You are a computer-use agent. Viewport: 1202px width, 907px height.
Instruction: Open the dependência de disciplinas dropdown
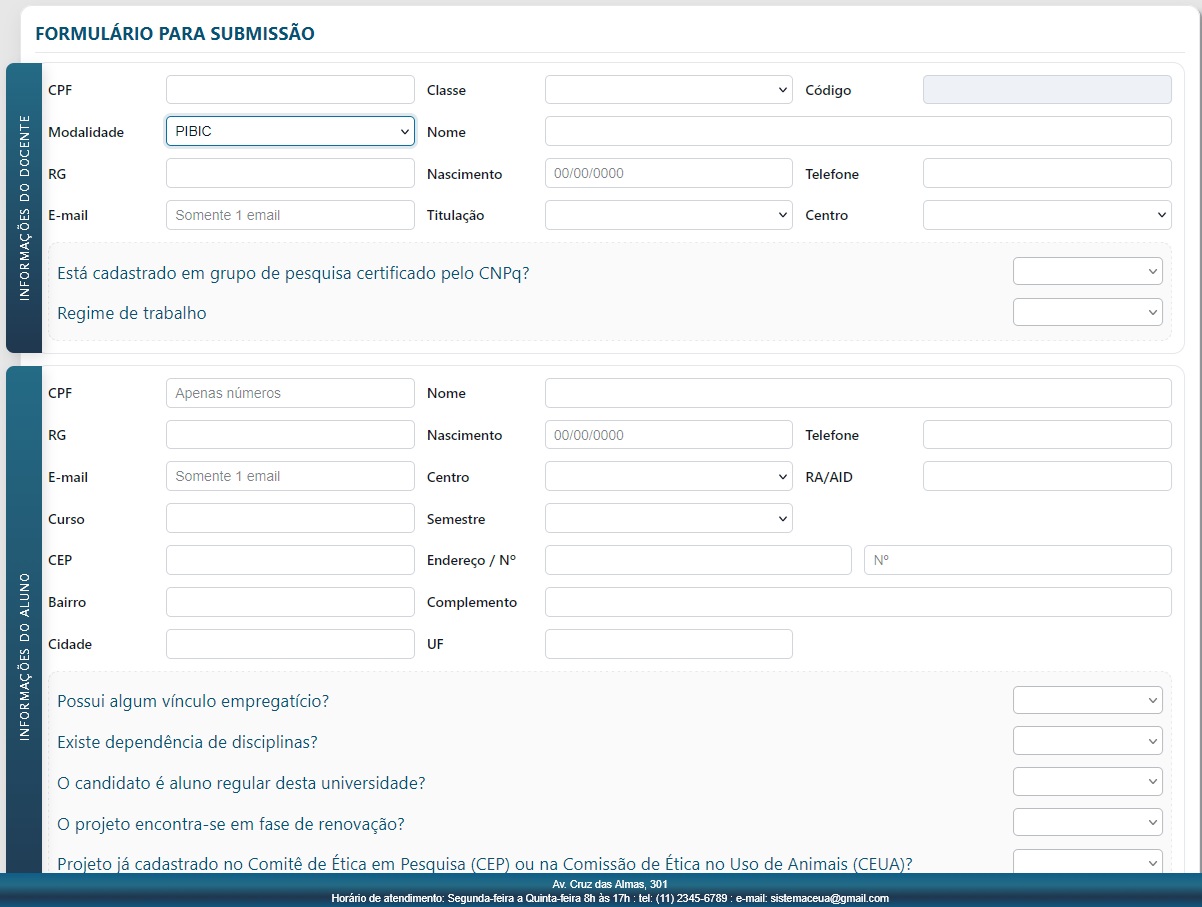click(x=1087, y=741)
